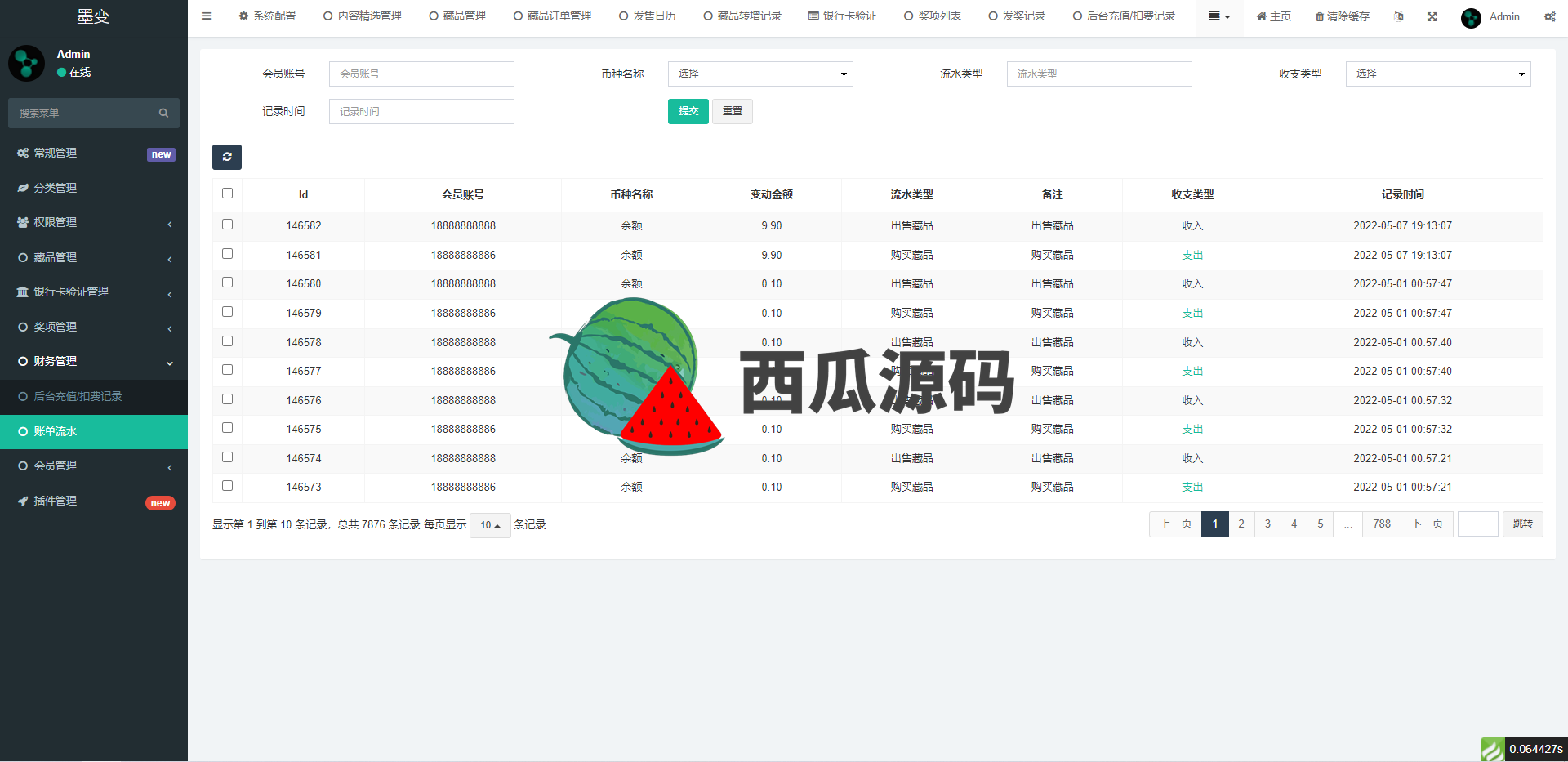Screen dimensions: 1568x762
Task: Switch to 后台充值/扣费记录 tab
Action: pyautogui.click(x=1124, y=16)
